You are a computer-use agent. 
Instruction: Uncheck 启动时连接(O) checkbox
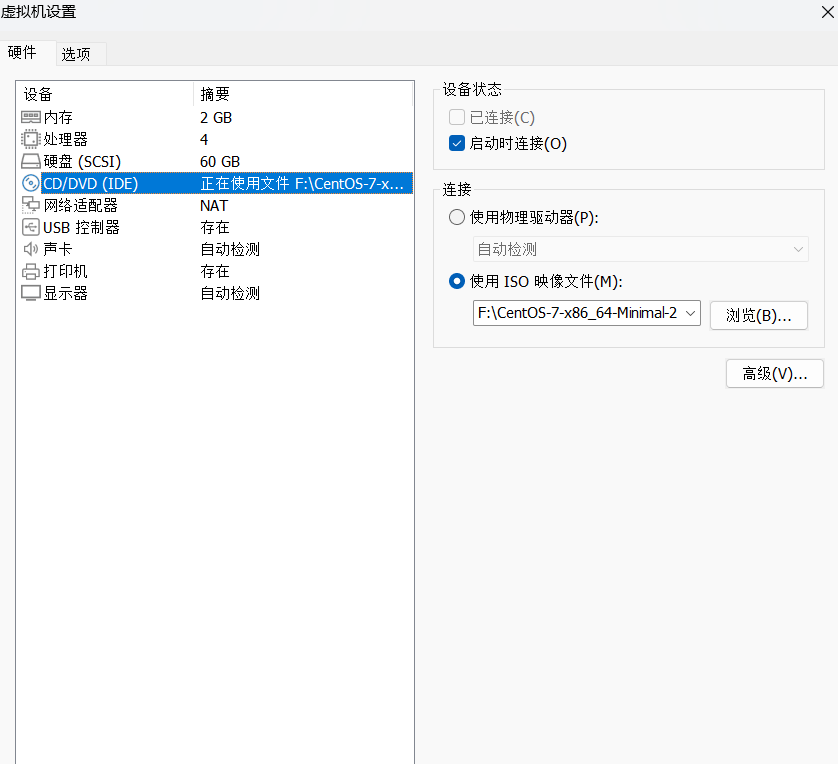(456, 143)
